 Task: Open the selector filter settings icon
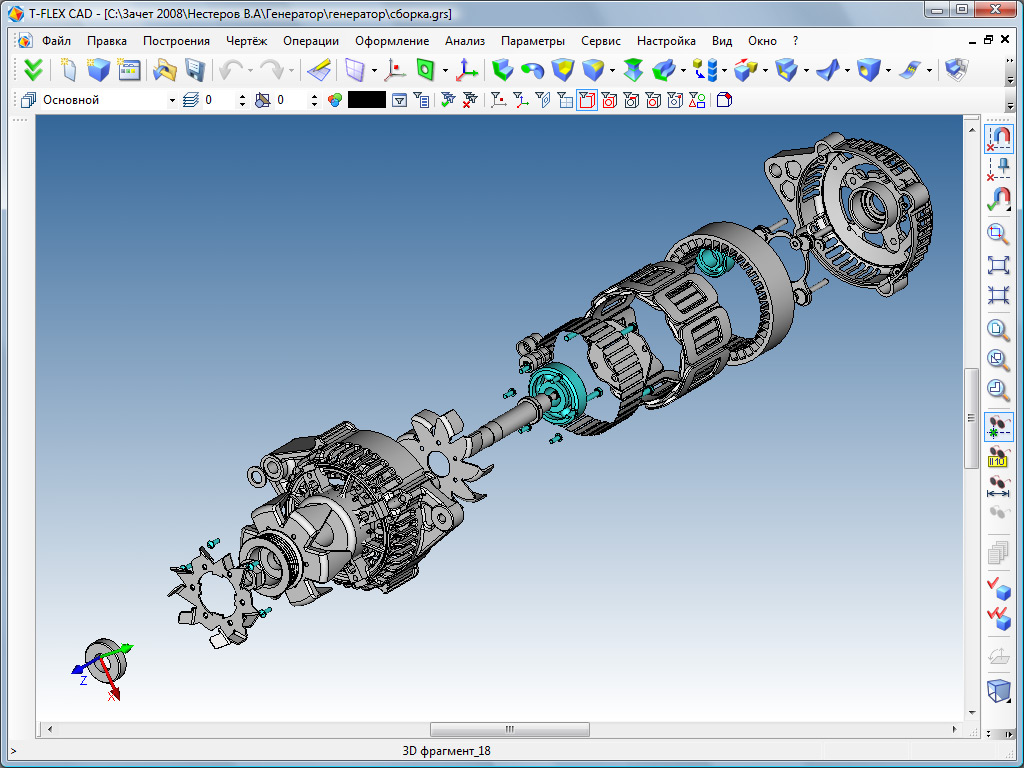tap(399, 100)
